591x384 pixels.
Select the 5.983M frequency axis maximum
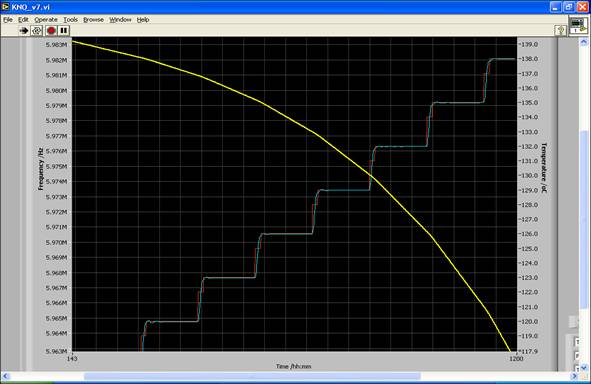click(56, 45)
